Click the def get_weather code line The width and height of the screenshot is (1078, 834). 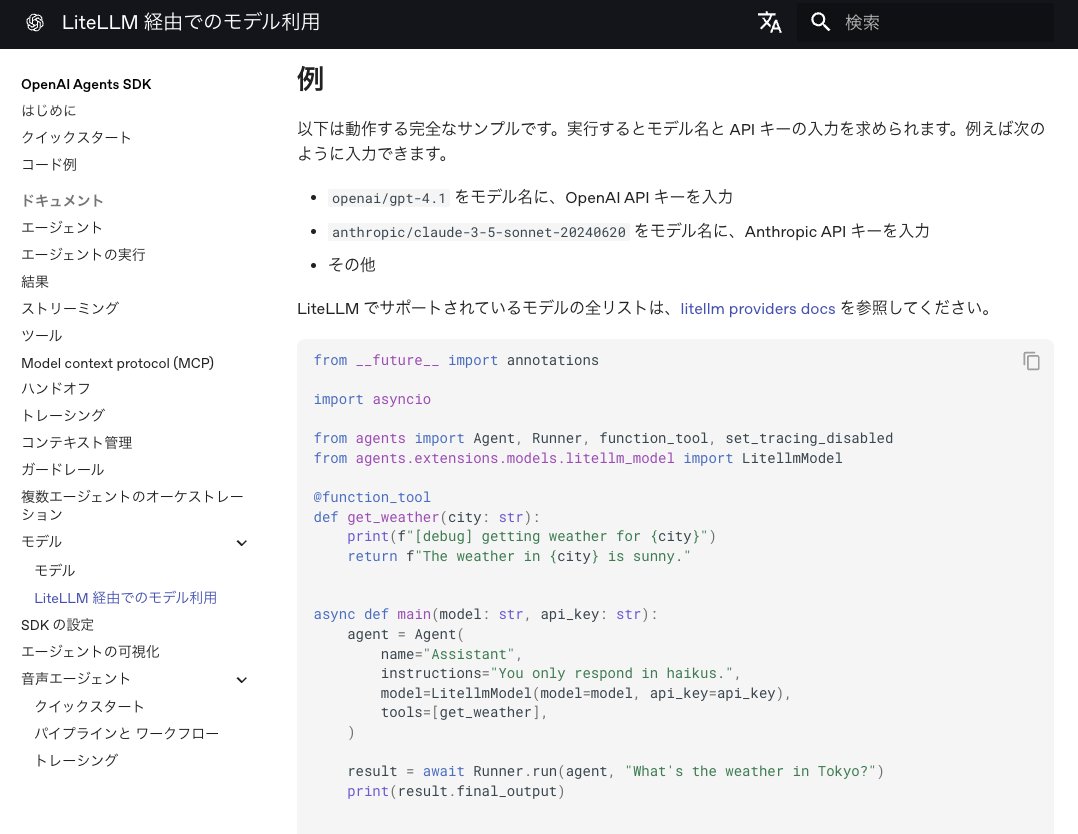click(427, 517)
